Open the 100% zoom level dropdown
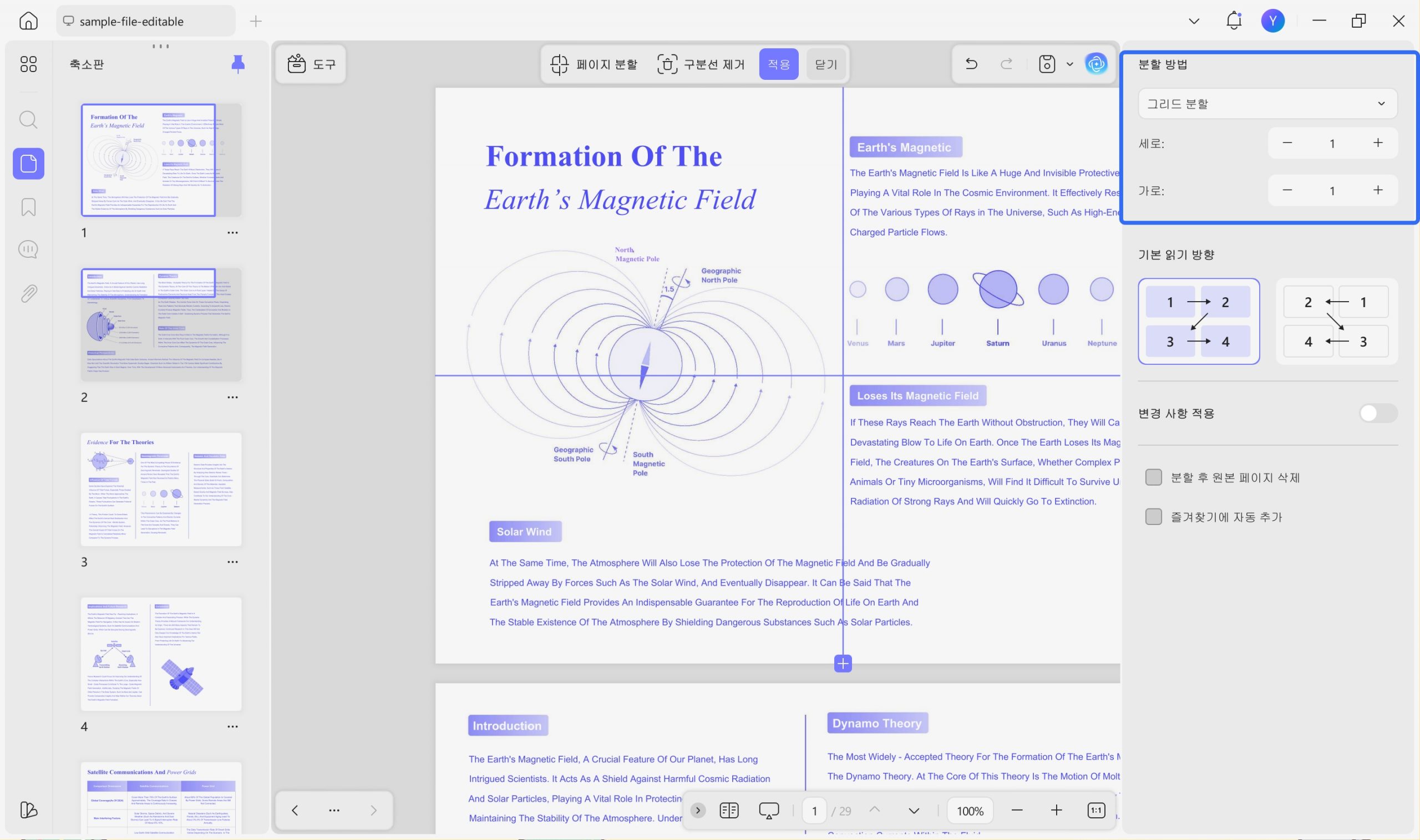Viewport: 1420px width, 840px height. tap(970, 811)
